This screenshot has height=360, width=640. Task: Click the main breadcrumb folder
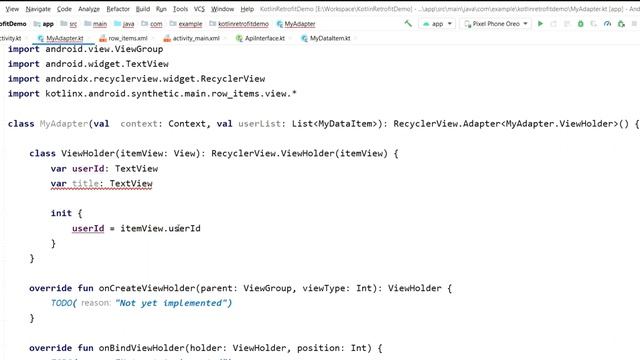click(x=96, y=24)
